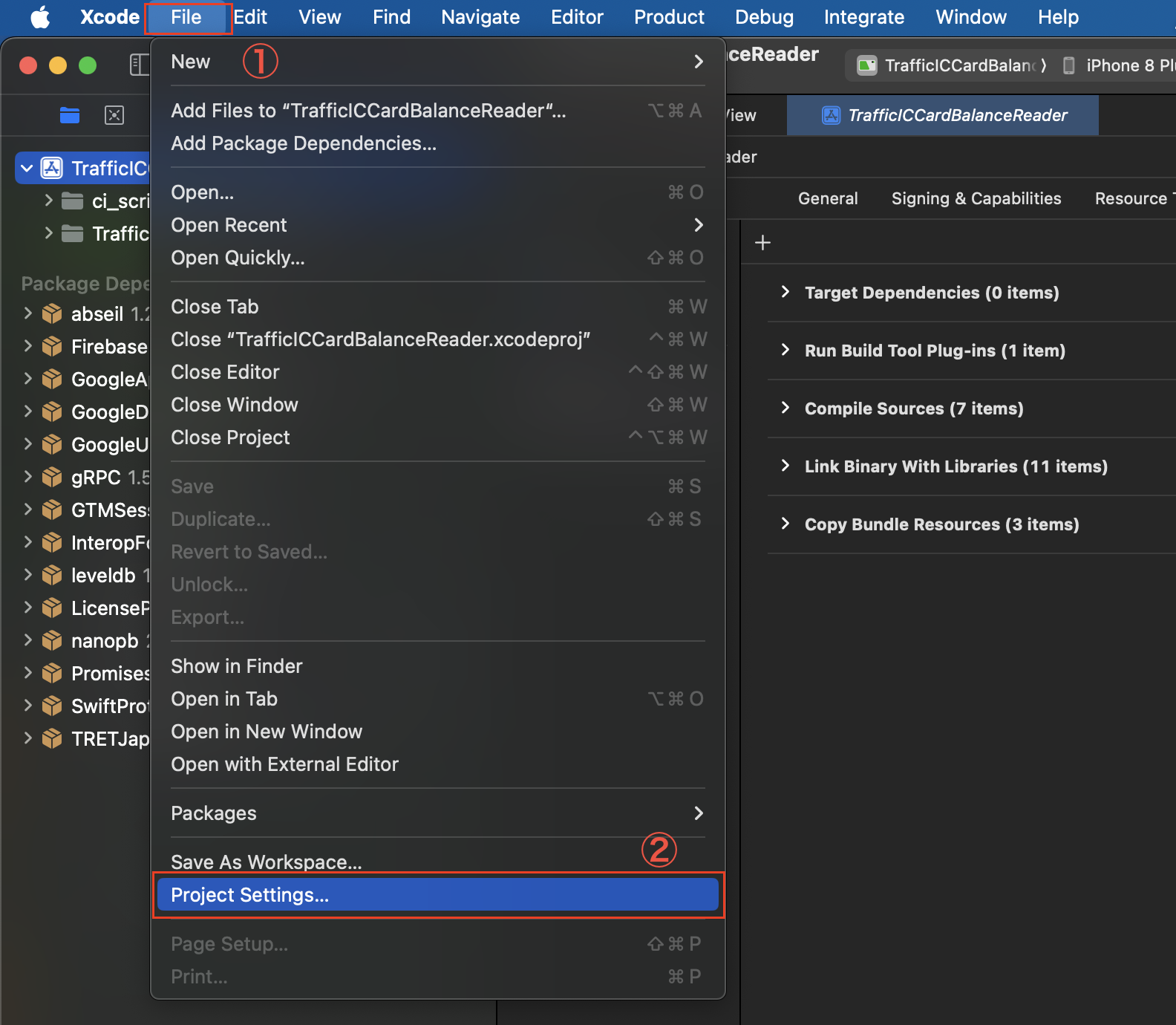This screenshot has width=1176, height=1025.
Task: Switch to Signing & Capabilities tab
Action: (976, 198)
